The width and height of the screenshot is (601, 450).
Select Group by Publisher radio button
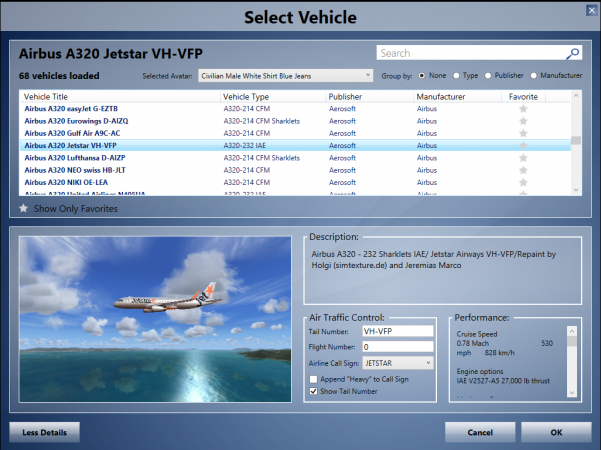(x=488, y=75)
